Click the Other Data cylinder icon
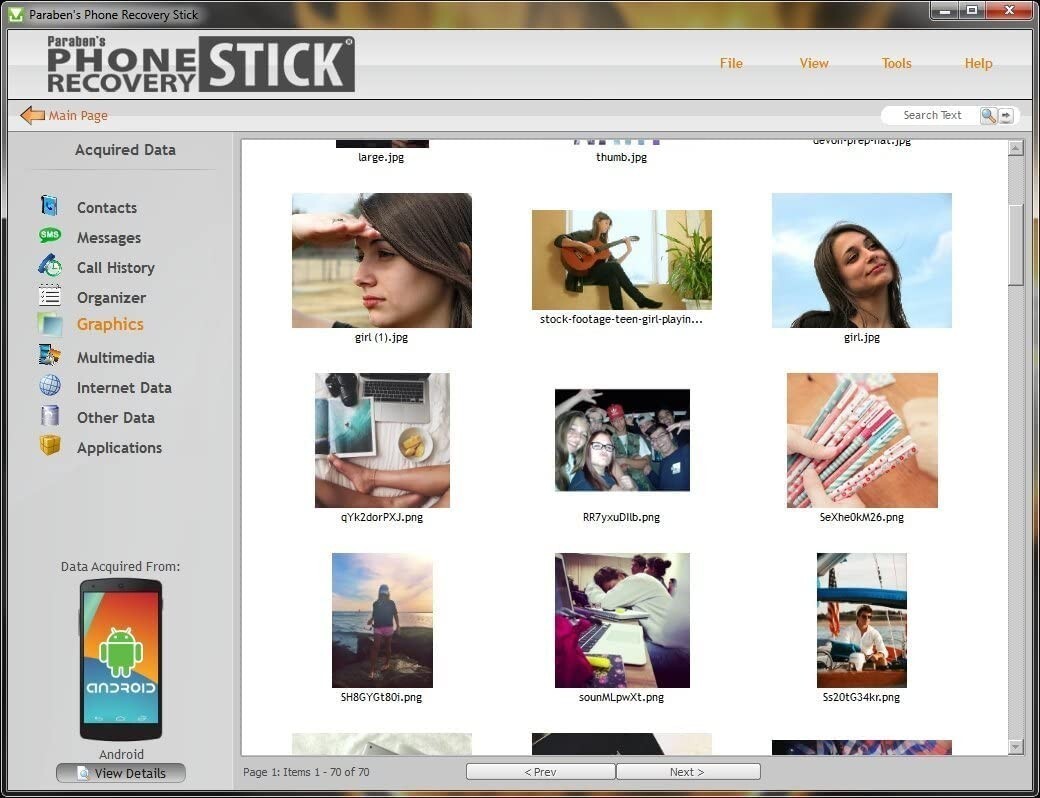Image resolution: width=1040 pixels, height=798 pixels. point(49,416)
